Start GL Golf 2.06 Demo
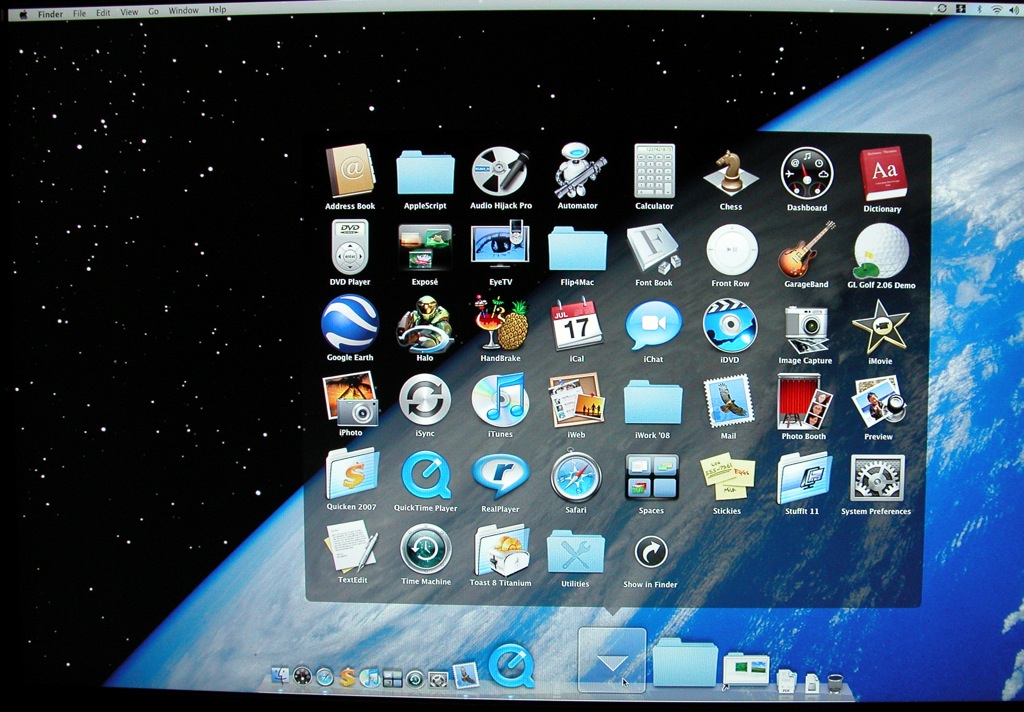This screenshot has height=712, width=1024. 881,251
